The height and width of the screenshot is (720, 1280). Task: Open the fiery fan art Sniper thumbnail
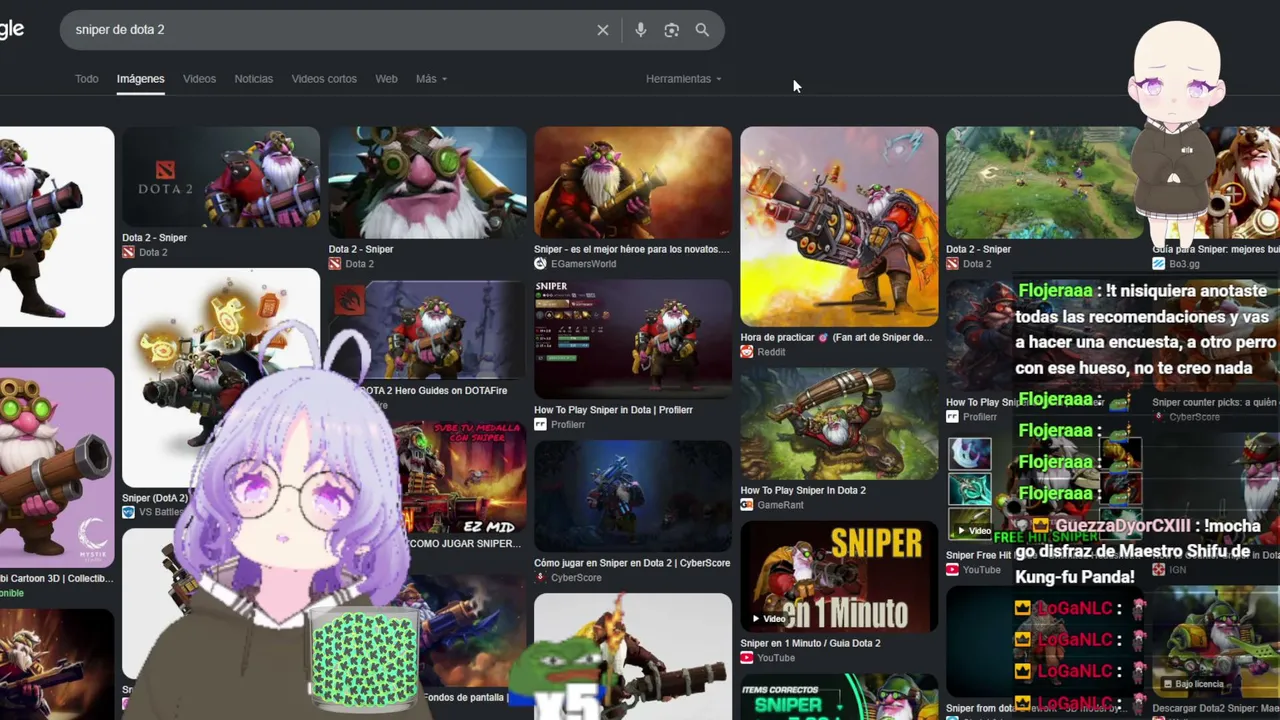coord(839,227)
